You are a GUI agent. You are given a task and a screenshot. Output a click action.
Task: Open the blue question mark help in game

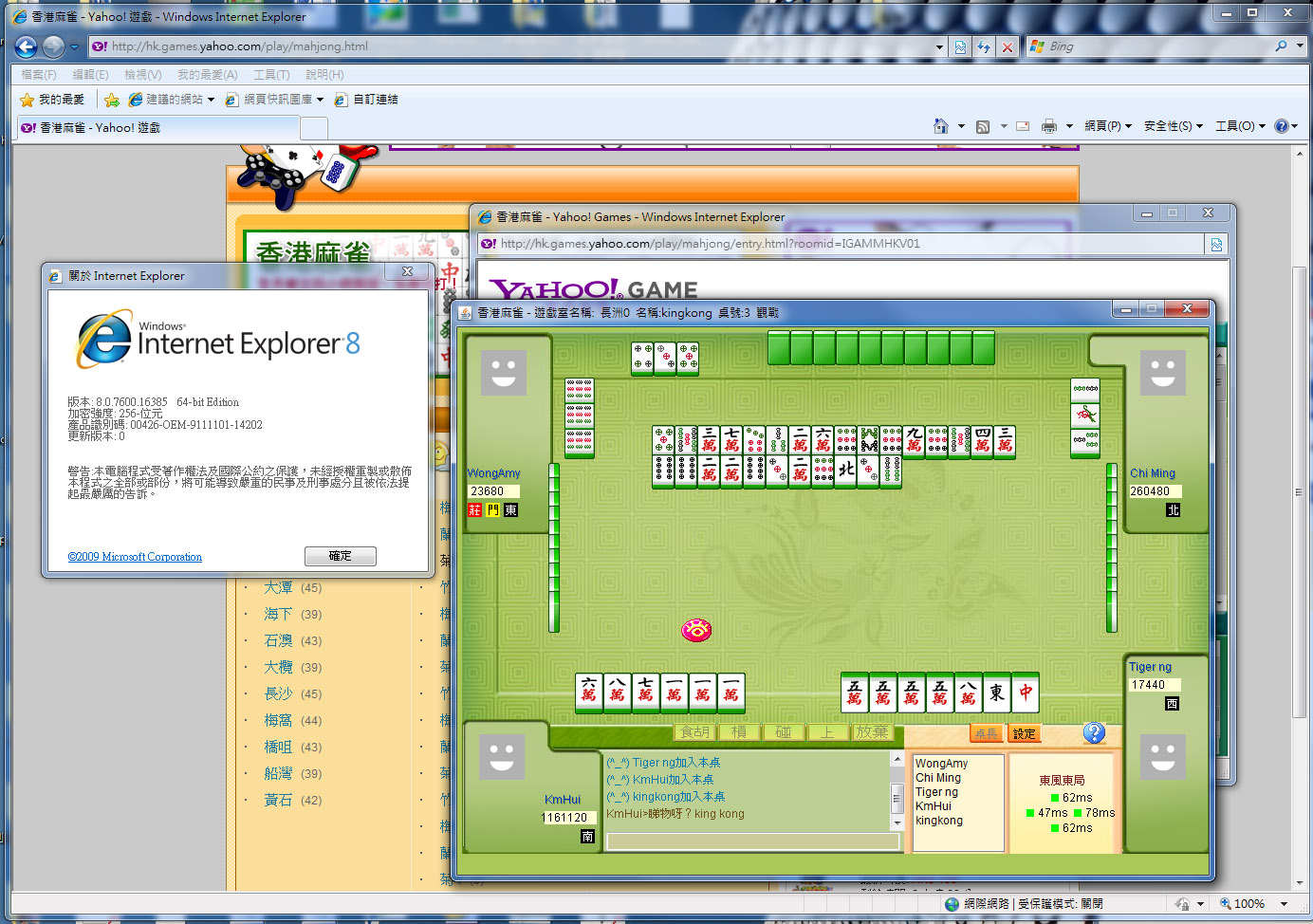[x=1094, y=732]
